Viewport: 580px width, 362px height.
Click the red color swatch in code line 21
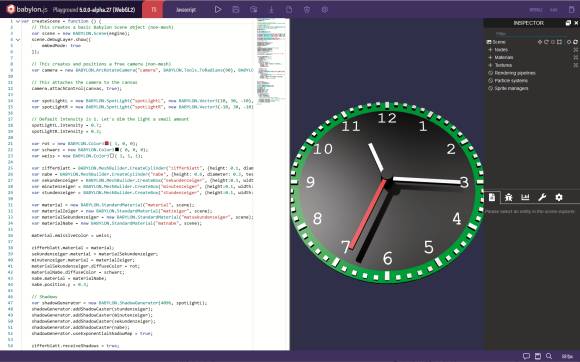pyautogui.click(x=107, y=143)
